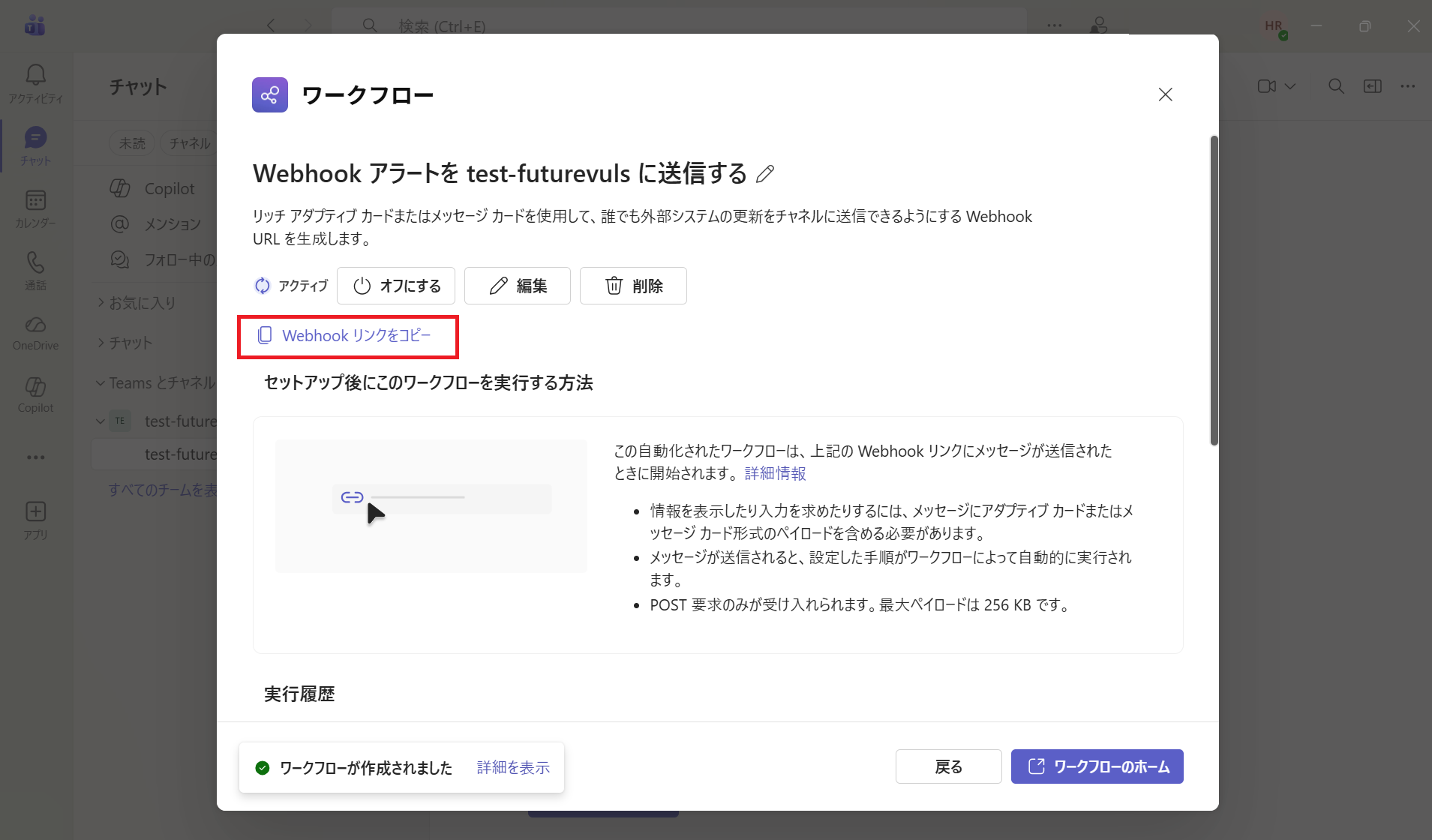Rename the workflow using the pencil icon
1432x840 pixels.
tap(764, 173)
